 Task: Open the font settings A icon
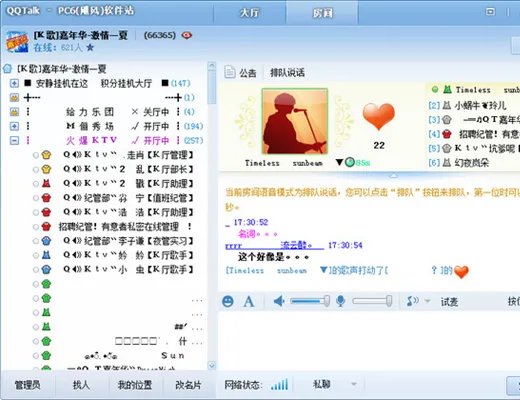click(249, 302)
